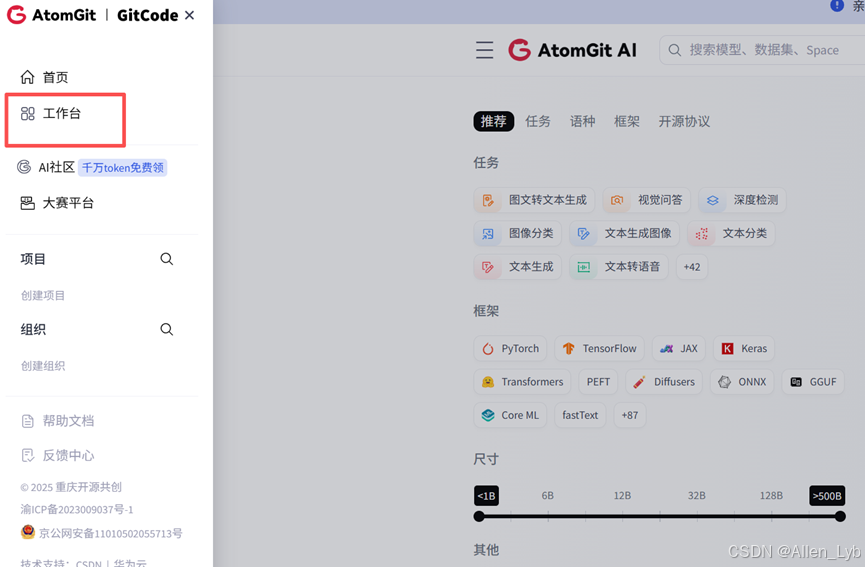
Task: Click the 帮助文档 document icon
Action: pyautogui.click(x=28, y=421)
